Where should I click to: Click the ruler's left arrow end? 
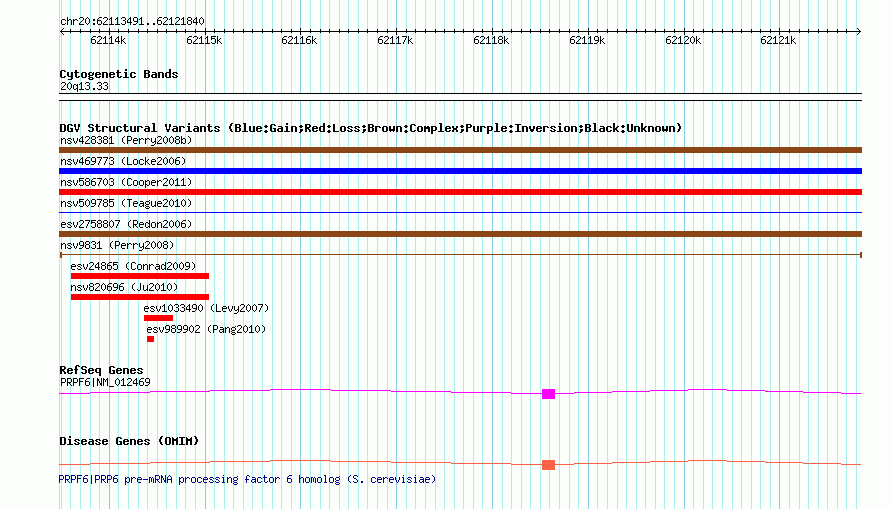62,31
